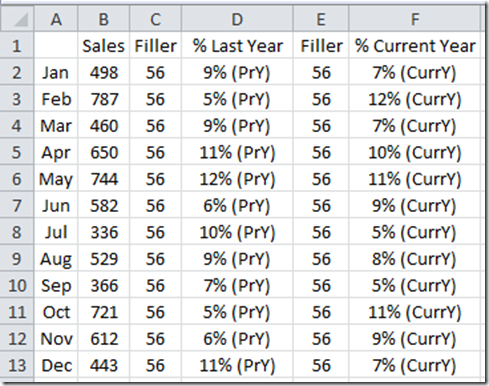Click the cell containing 336
Image resolution: width=489 pixels, height=386 pixels.
[x=104, y=232]
